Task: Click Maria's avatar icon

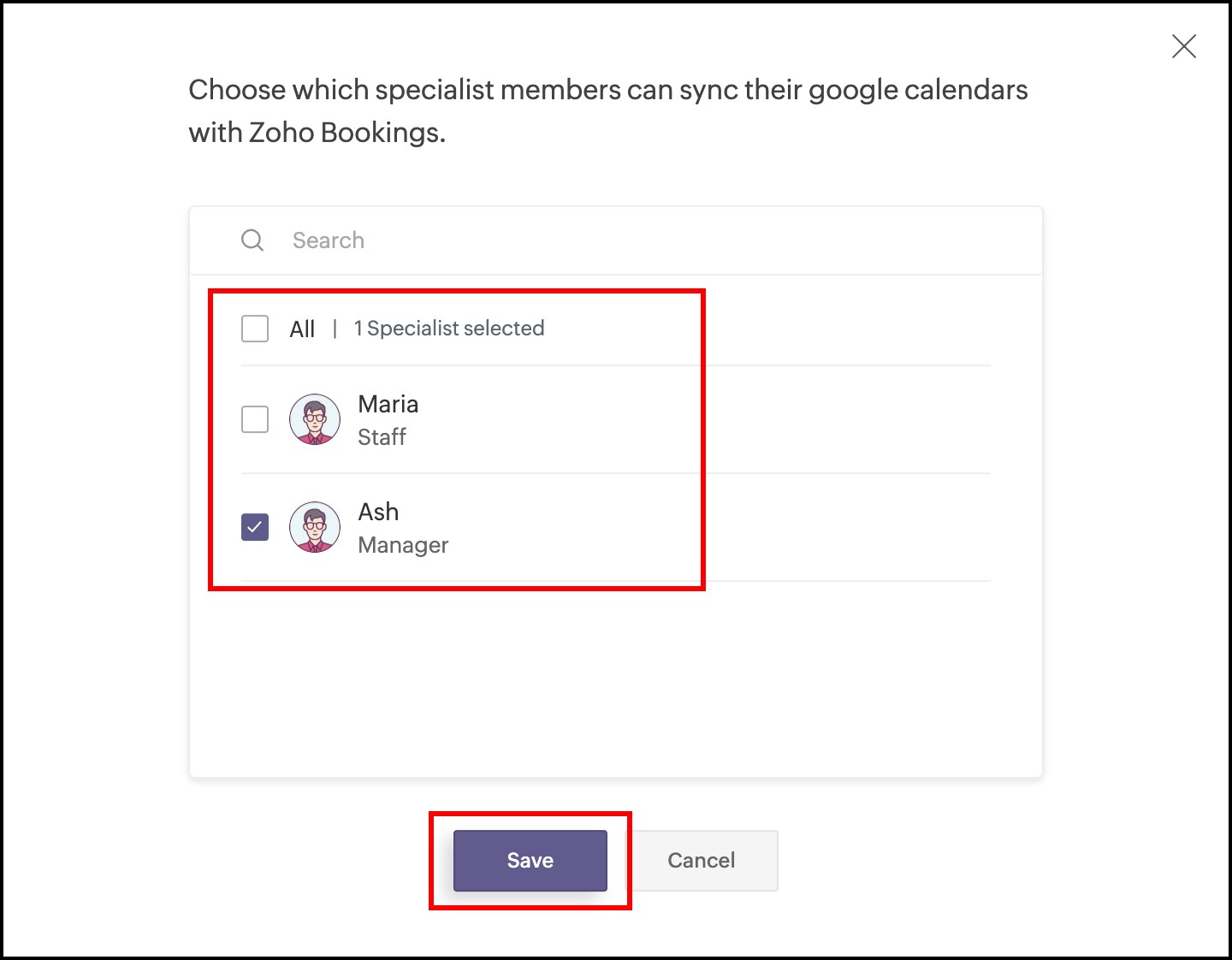Action: click(x=315, y=419)
